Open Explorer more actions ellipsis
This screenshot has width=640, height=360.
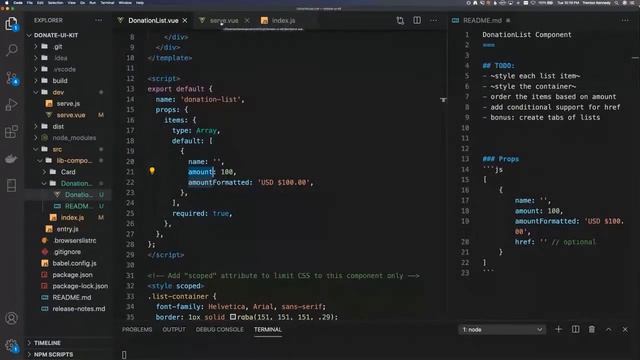tap(98, 20)
